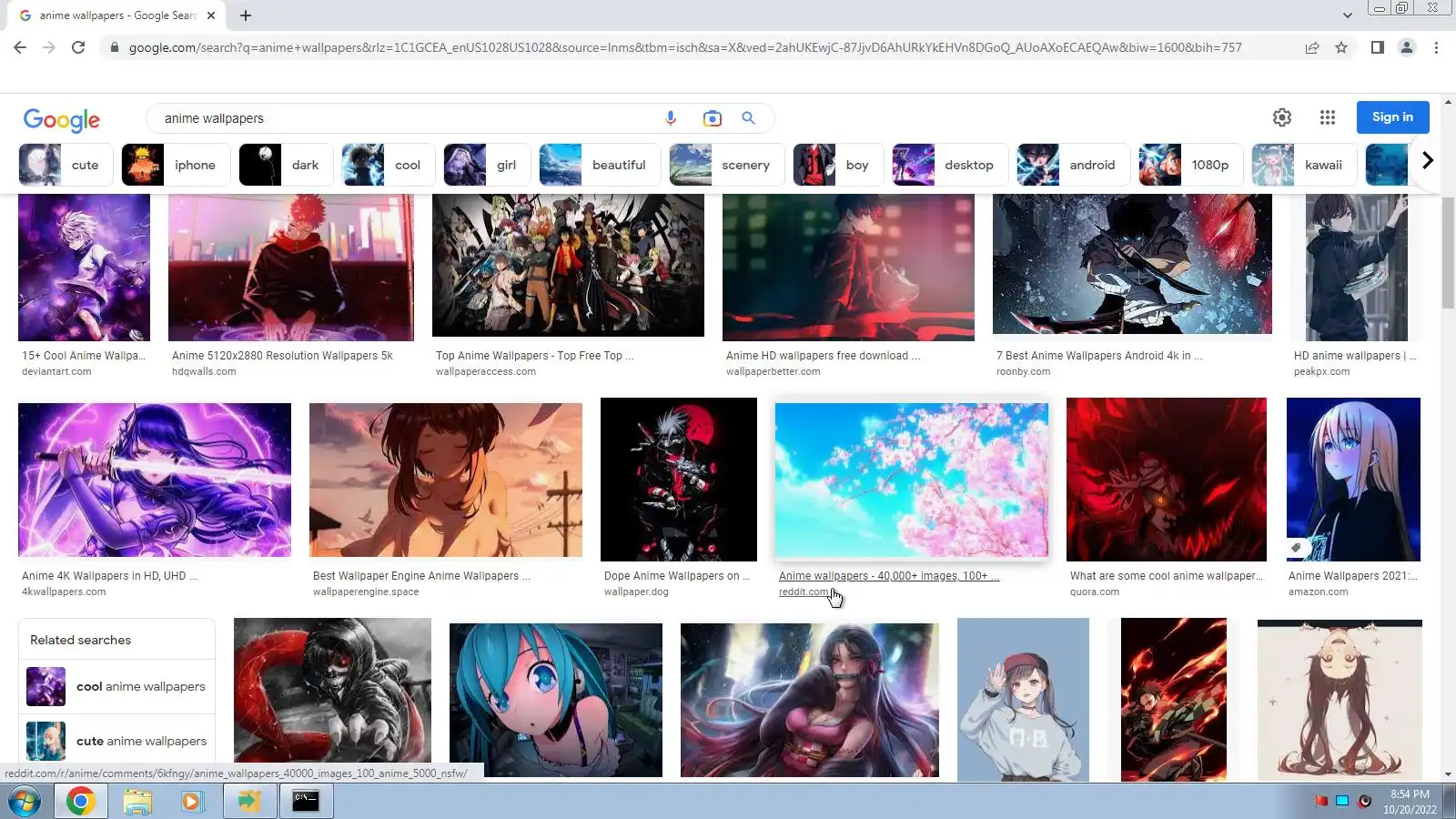This screenshot has width=1456, height=819.
Task: Choose the beautiful filter chip
Action: 600,165
